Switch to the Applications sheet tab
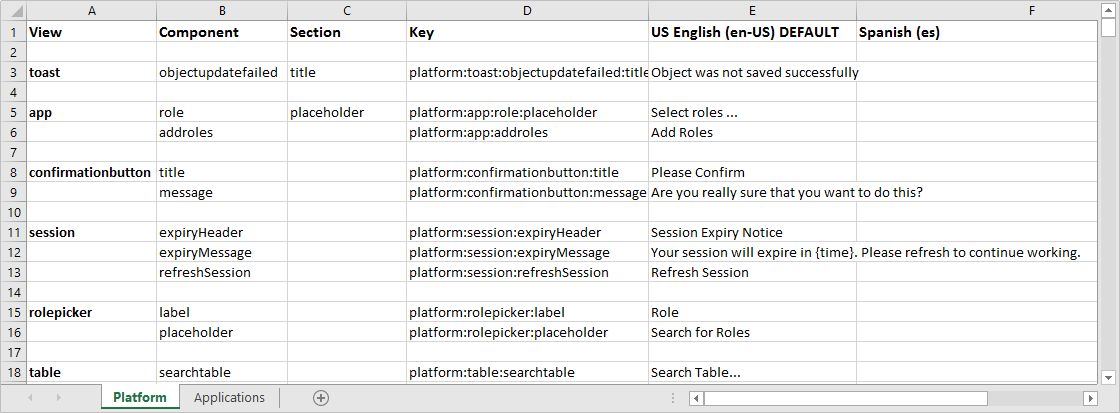The width and height of the screenshot is (1120, 413). [229, 397]
